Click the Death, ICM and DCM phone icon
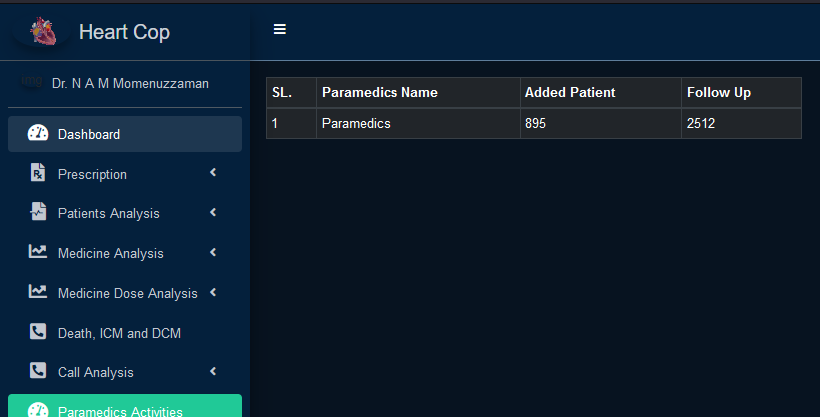This screenshot has height=417, width=820. coord(38,332)
